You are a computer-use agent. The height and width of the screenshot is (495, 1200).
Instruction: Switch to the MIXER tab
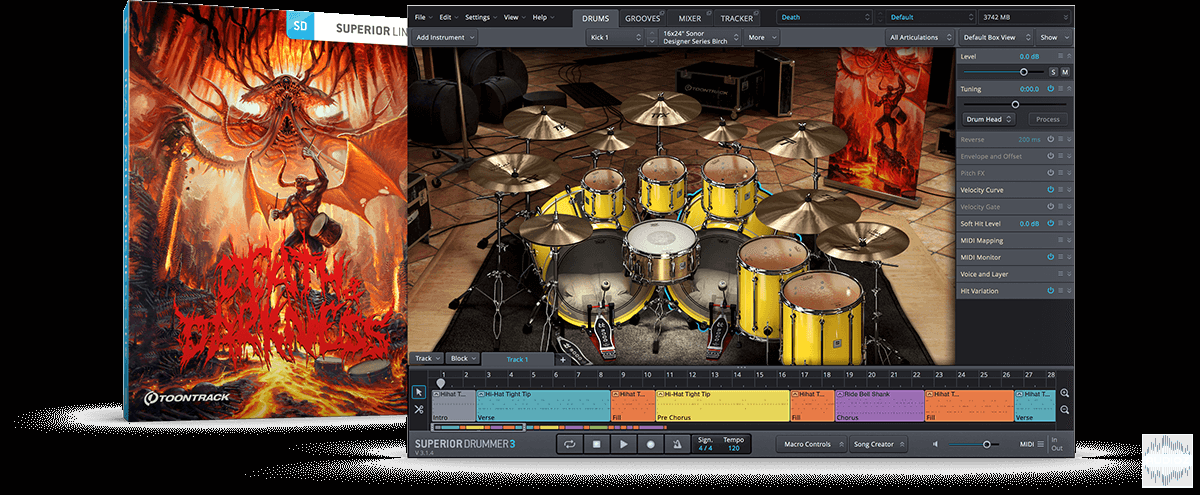[x=689, y=18]
